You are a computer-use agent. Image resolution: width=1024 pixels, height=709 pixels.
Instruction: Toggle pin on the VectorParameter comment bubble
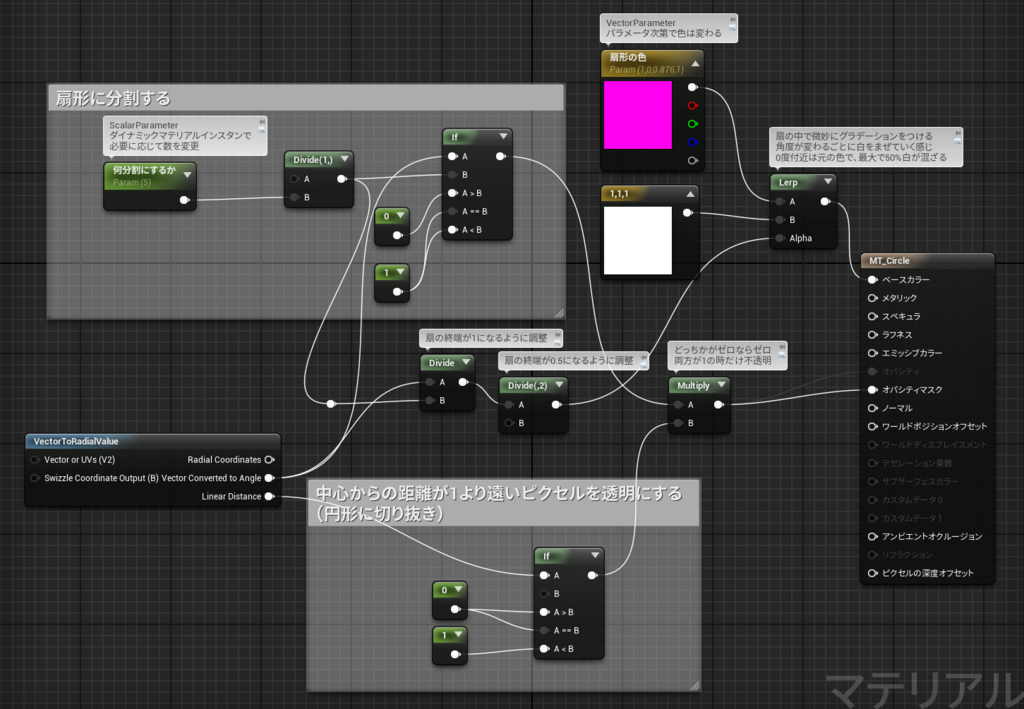pyautogui.click(x=732, y=20)
